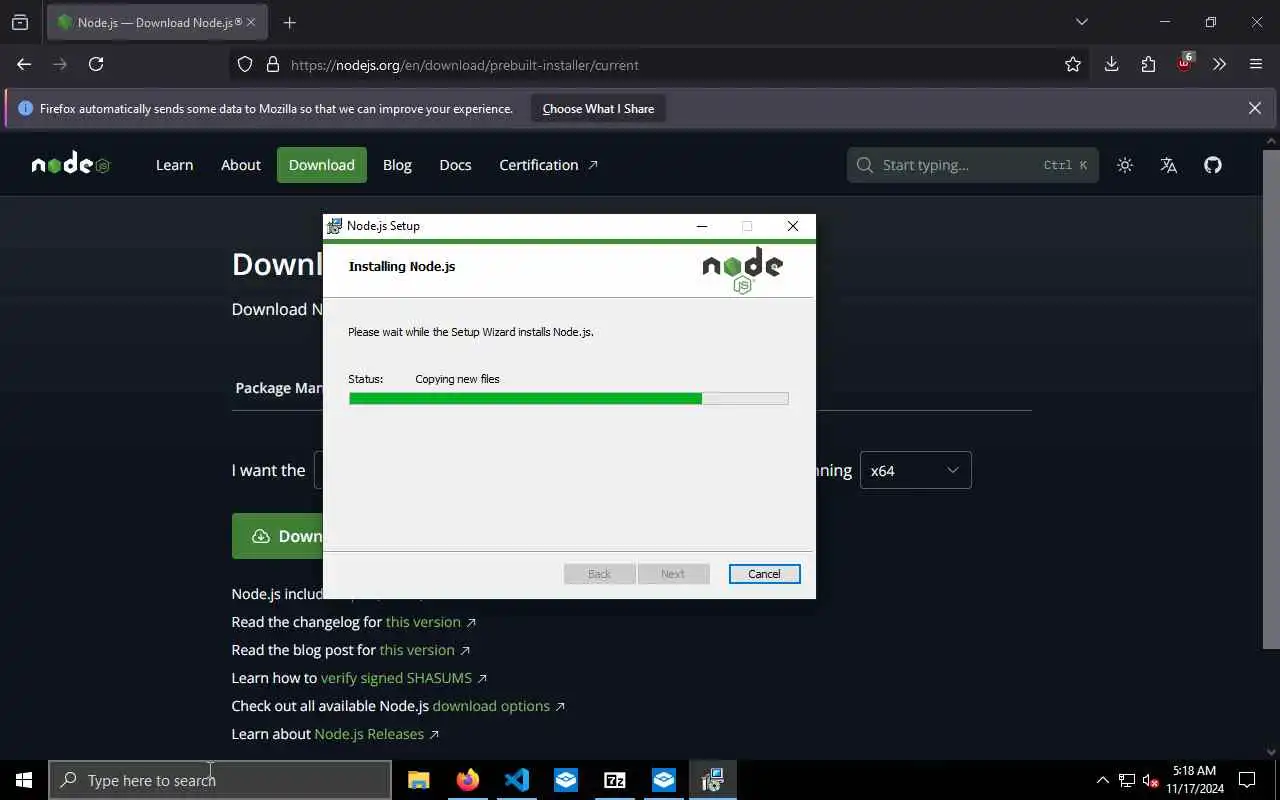Open the notification center icon
The width and height of the screenshot is (1280, 800).
[x=1247, y=780]
